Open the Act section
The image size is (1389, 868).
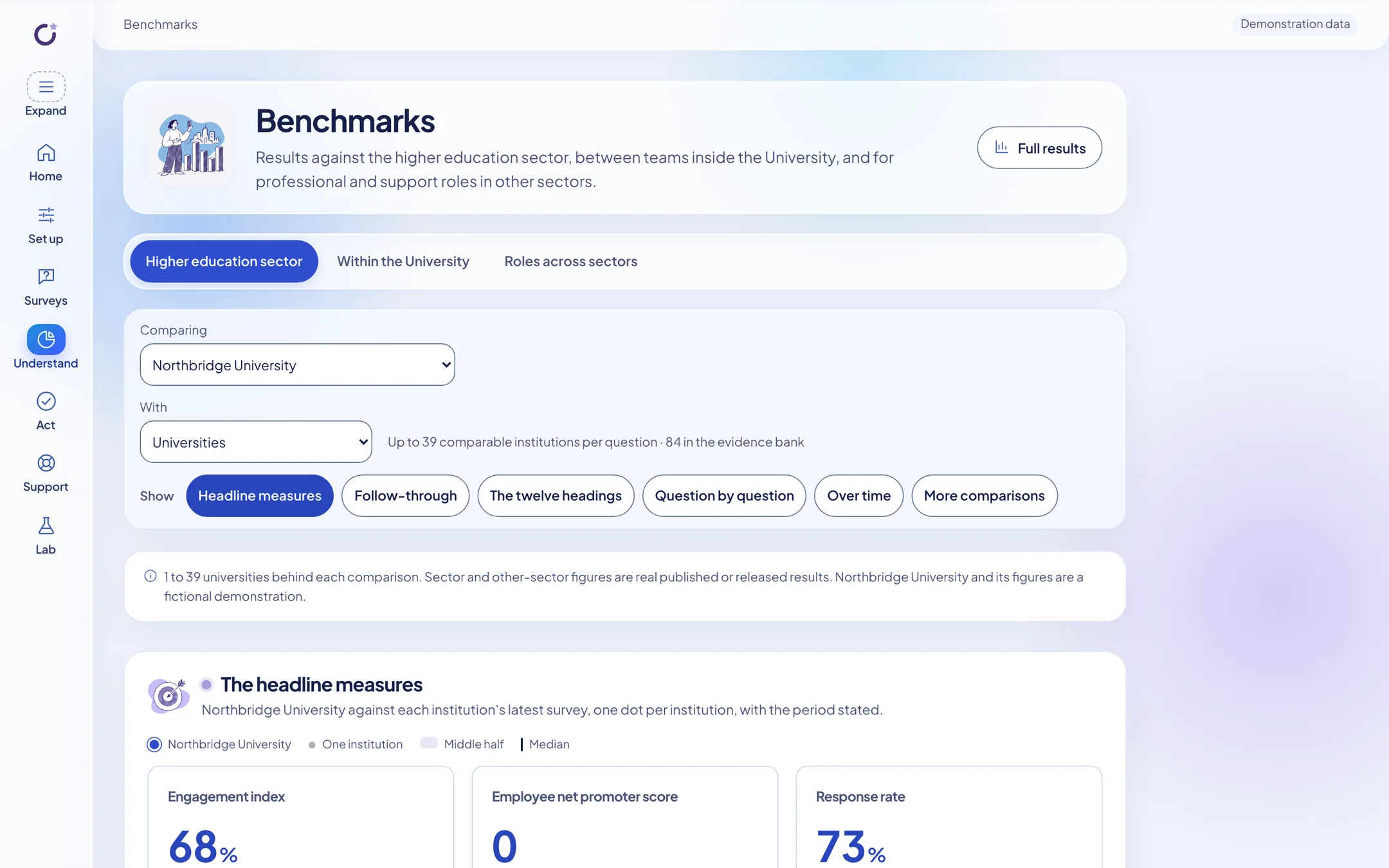(46, 411)
